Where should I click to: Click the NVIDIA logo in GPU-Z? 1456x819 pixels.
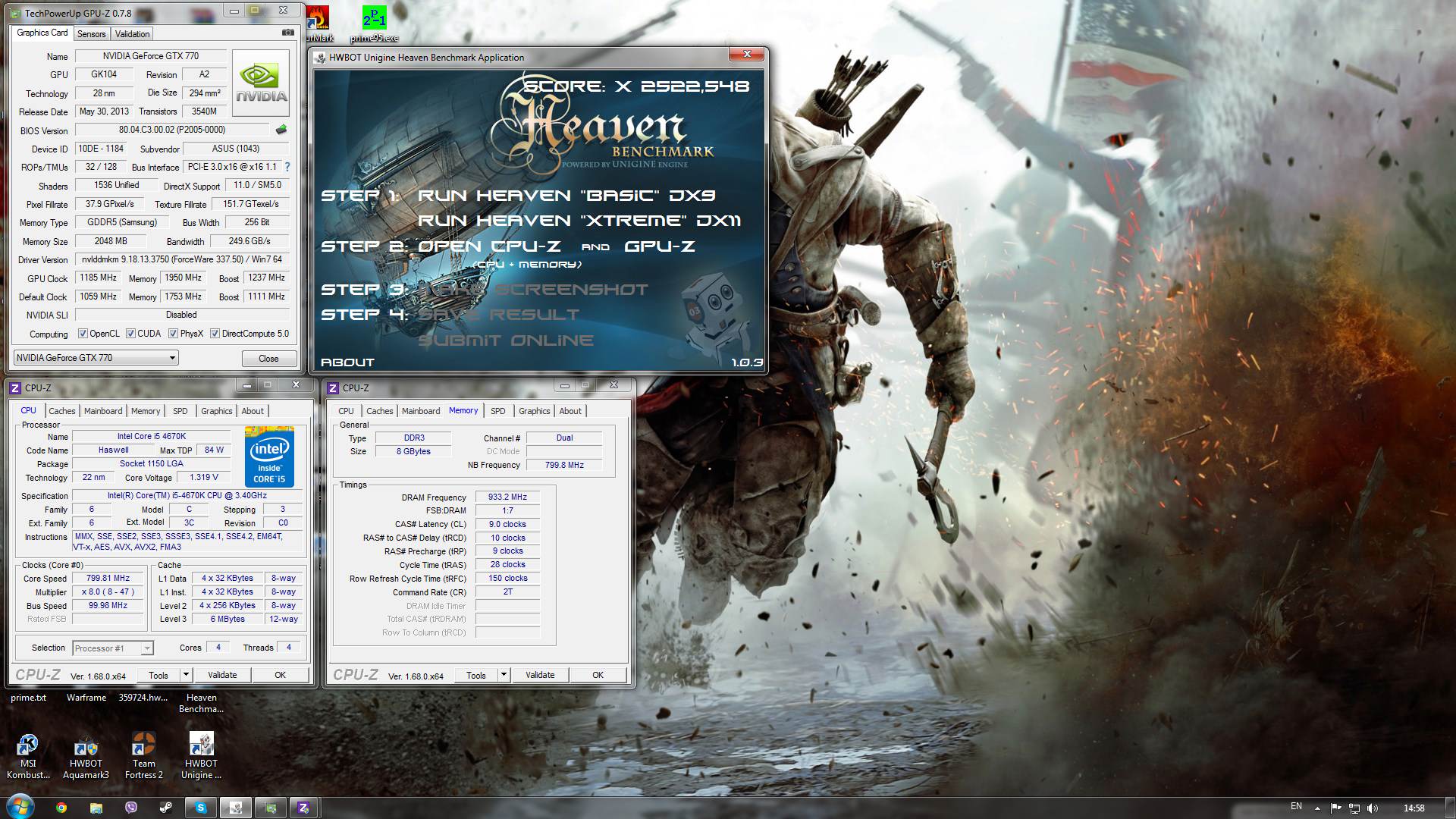[261, 83]
